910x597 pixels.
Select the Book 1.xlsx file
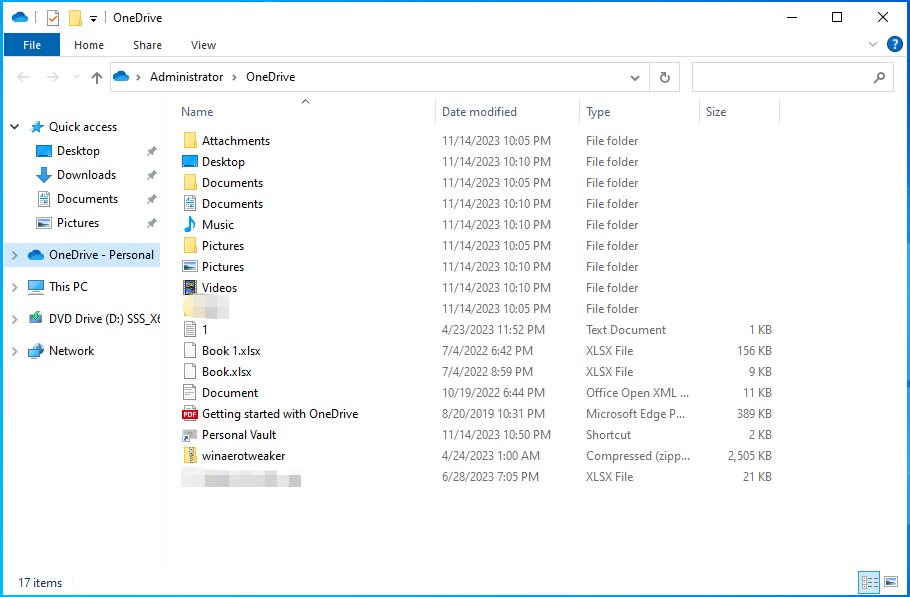click(231, 350)
